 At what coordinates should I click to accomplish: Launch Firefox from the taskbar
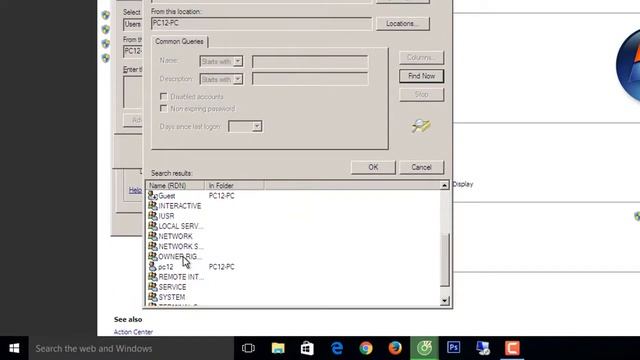[395, 348]
